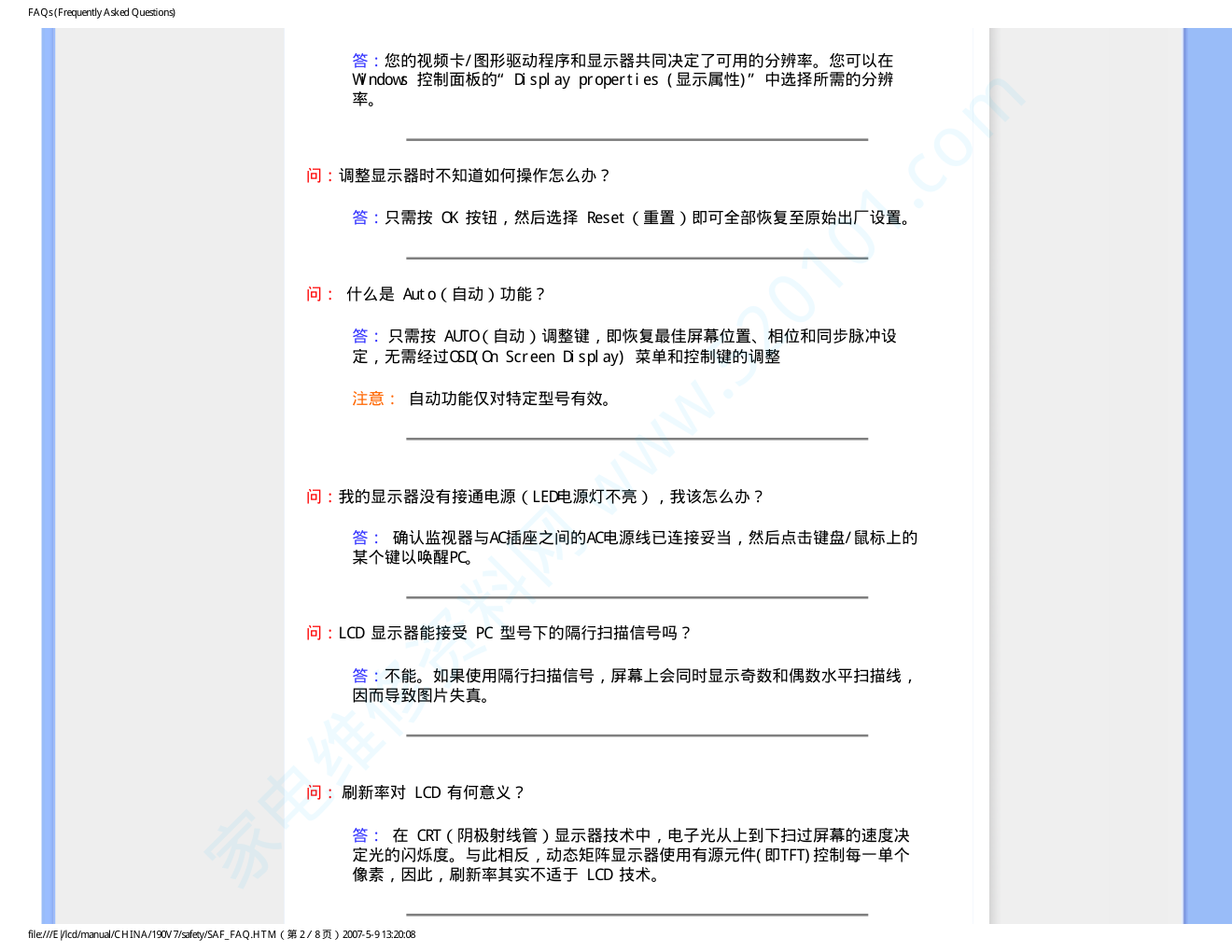Click the answer starting "不能。如果使用隔行扫描信号"
Viewport: 1232px width, 952px height.
tap(635, 685)
